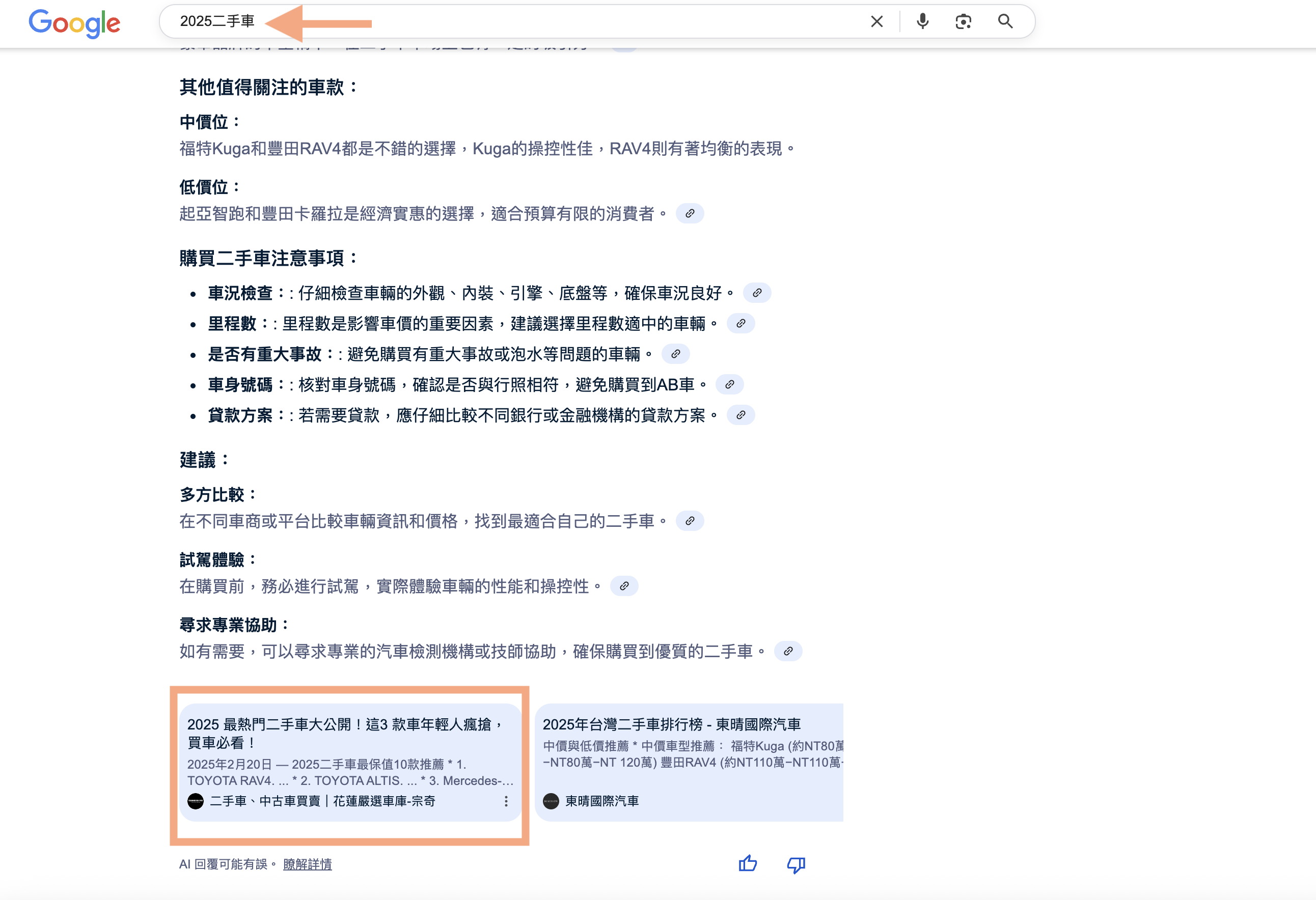The image size is (1316, 900).
Task: Open three-dot menu on 花蓮嚴選車庫 card
Action: coord(506,801)
